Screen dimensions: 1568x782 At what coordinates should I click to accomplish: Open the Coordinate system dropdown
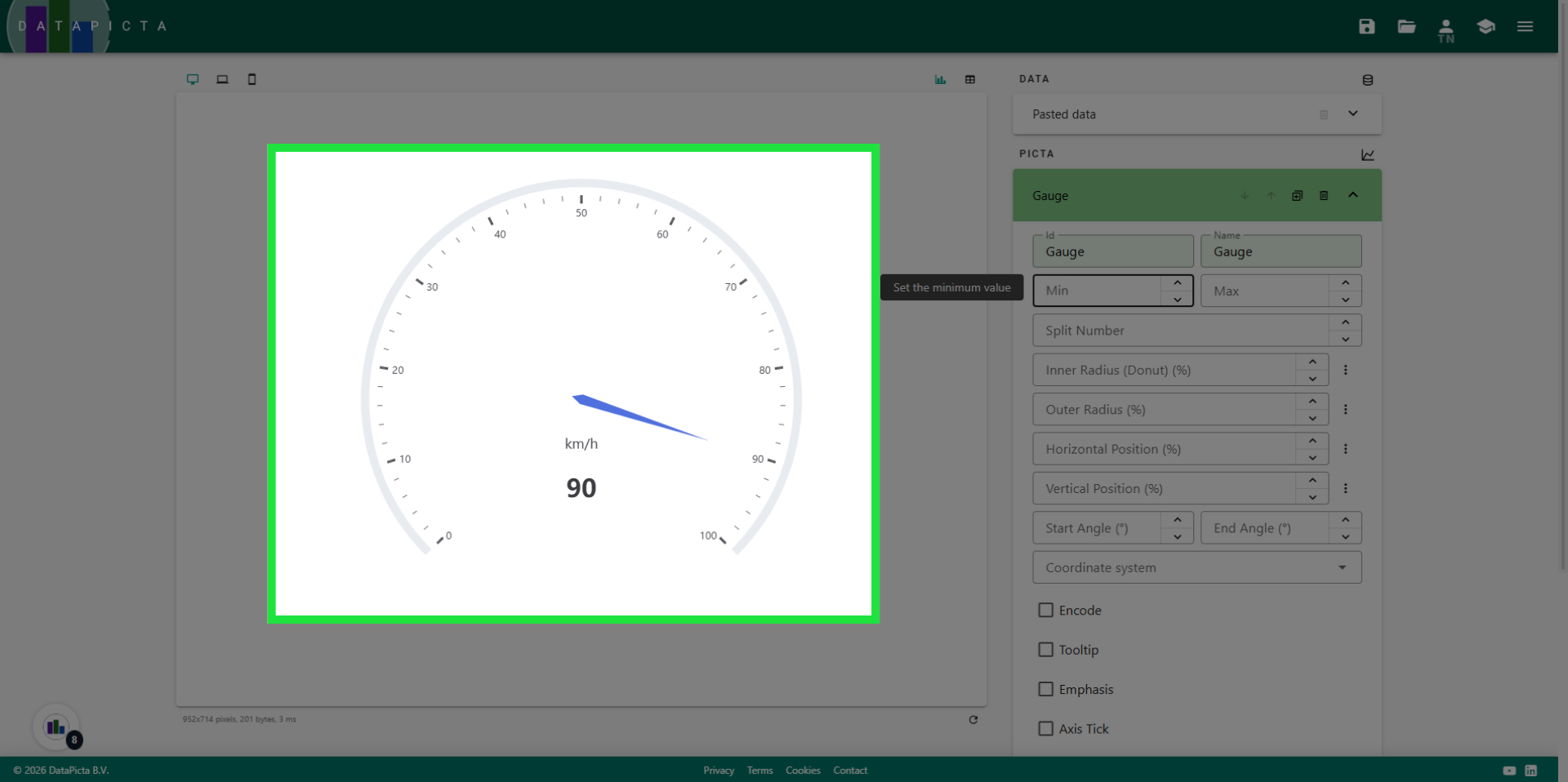coord(1342,567)
